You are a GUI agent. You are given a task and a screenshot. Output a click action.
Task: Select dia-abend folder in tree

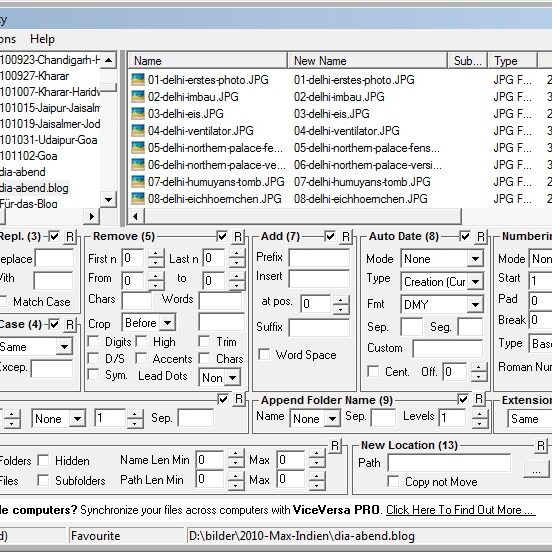click(23, 172)
